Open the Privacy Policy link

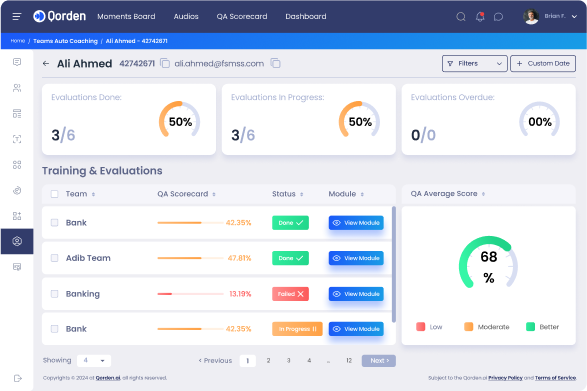pyautogui.click(x=505, y=378)
